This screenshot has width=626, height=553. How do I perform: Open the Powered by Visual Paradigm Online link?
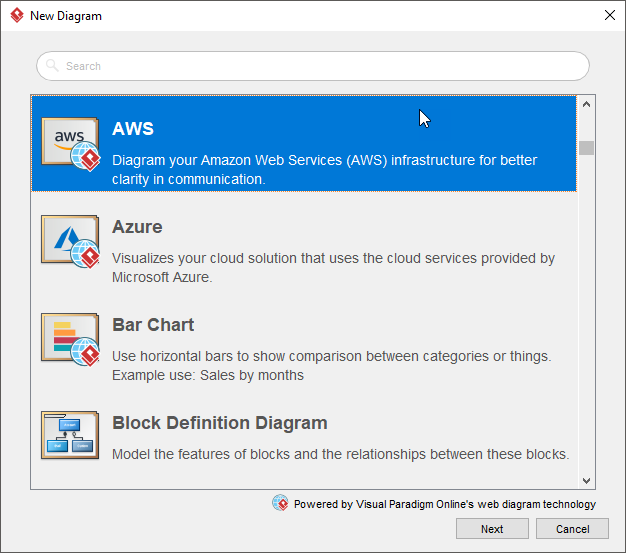pyautogui.click(x=444, y=504)
